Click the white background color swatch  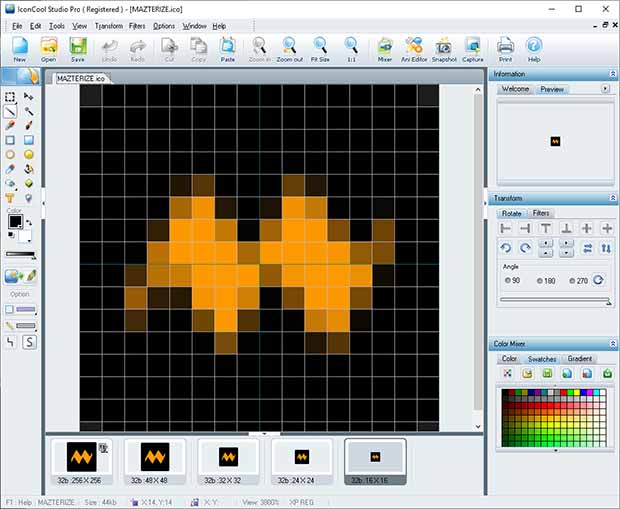click(x=25, y=236)
